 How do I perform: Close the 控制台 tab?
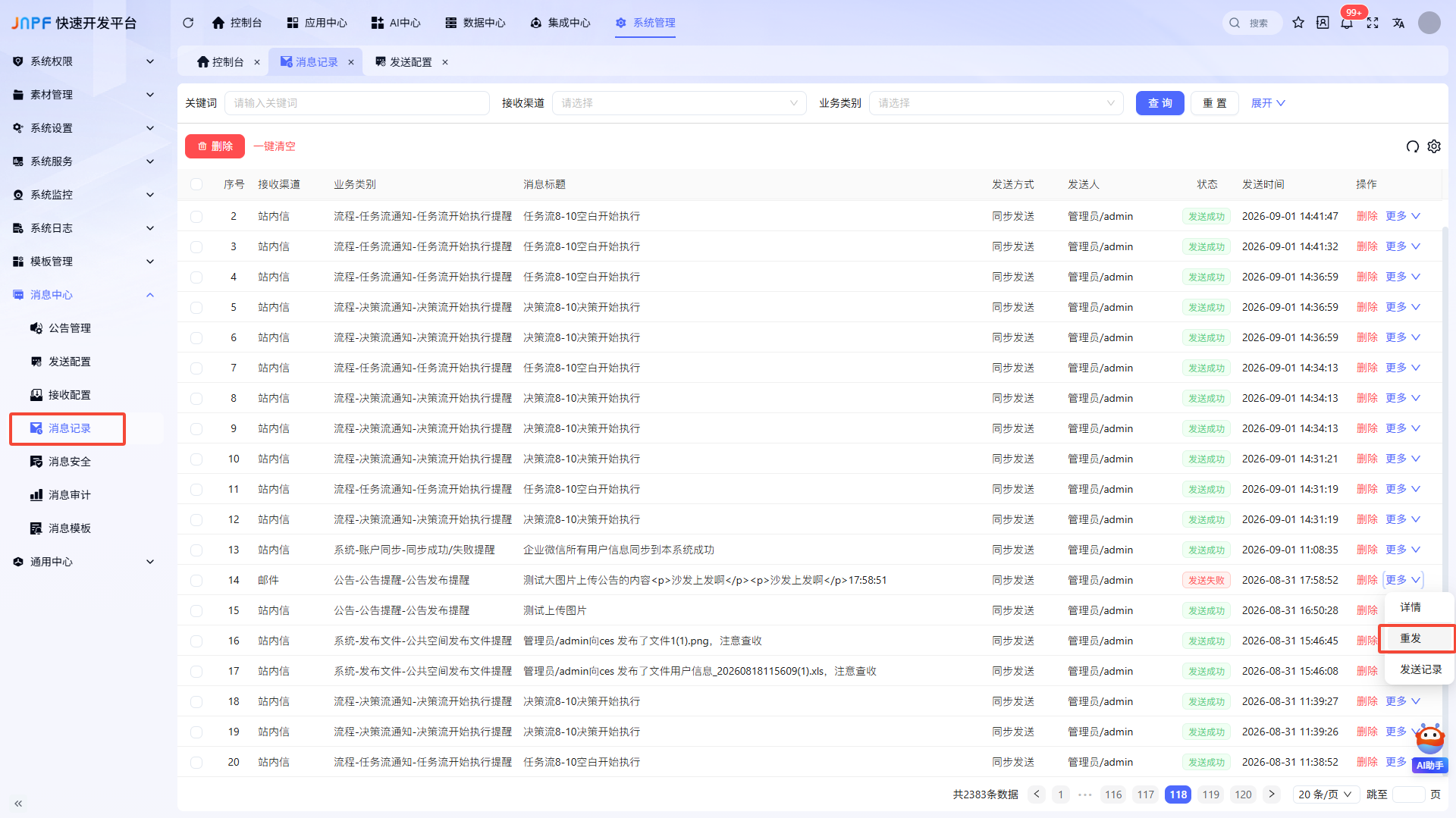257,62
